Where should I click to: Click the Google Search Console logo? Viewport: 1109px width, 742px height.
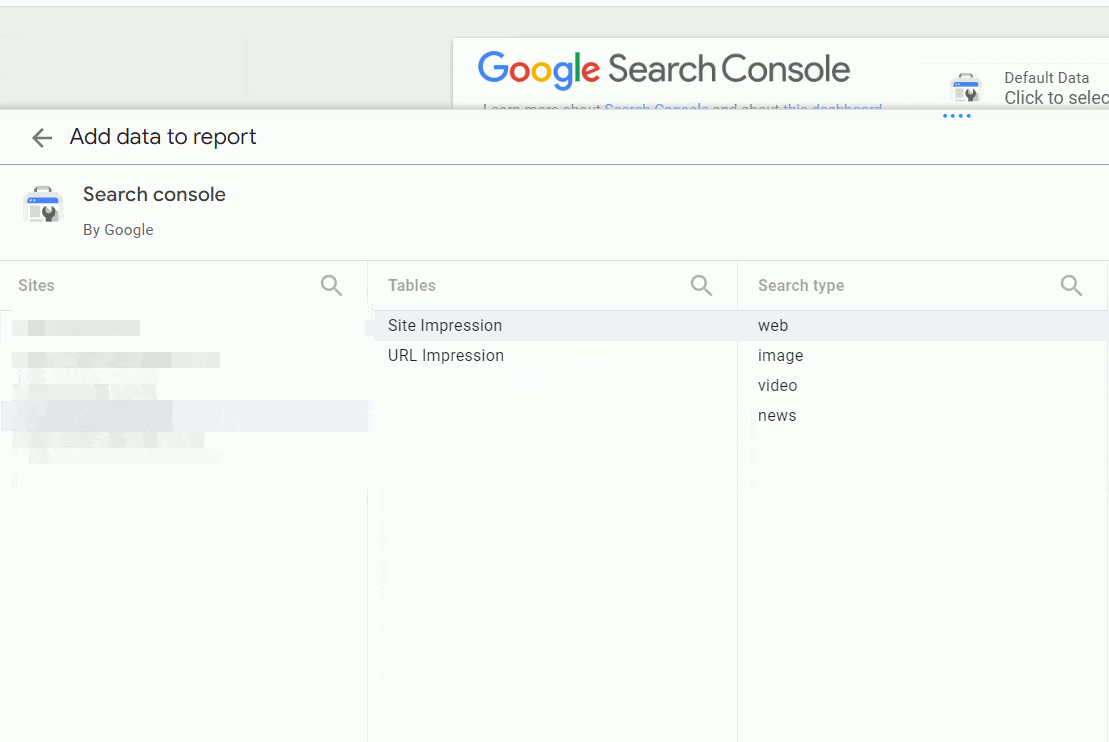point(663,70)
